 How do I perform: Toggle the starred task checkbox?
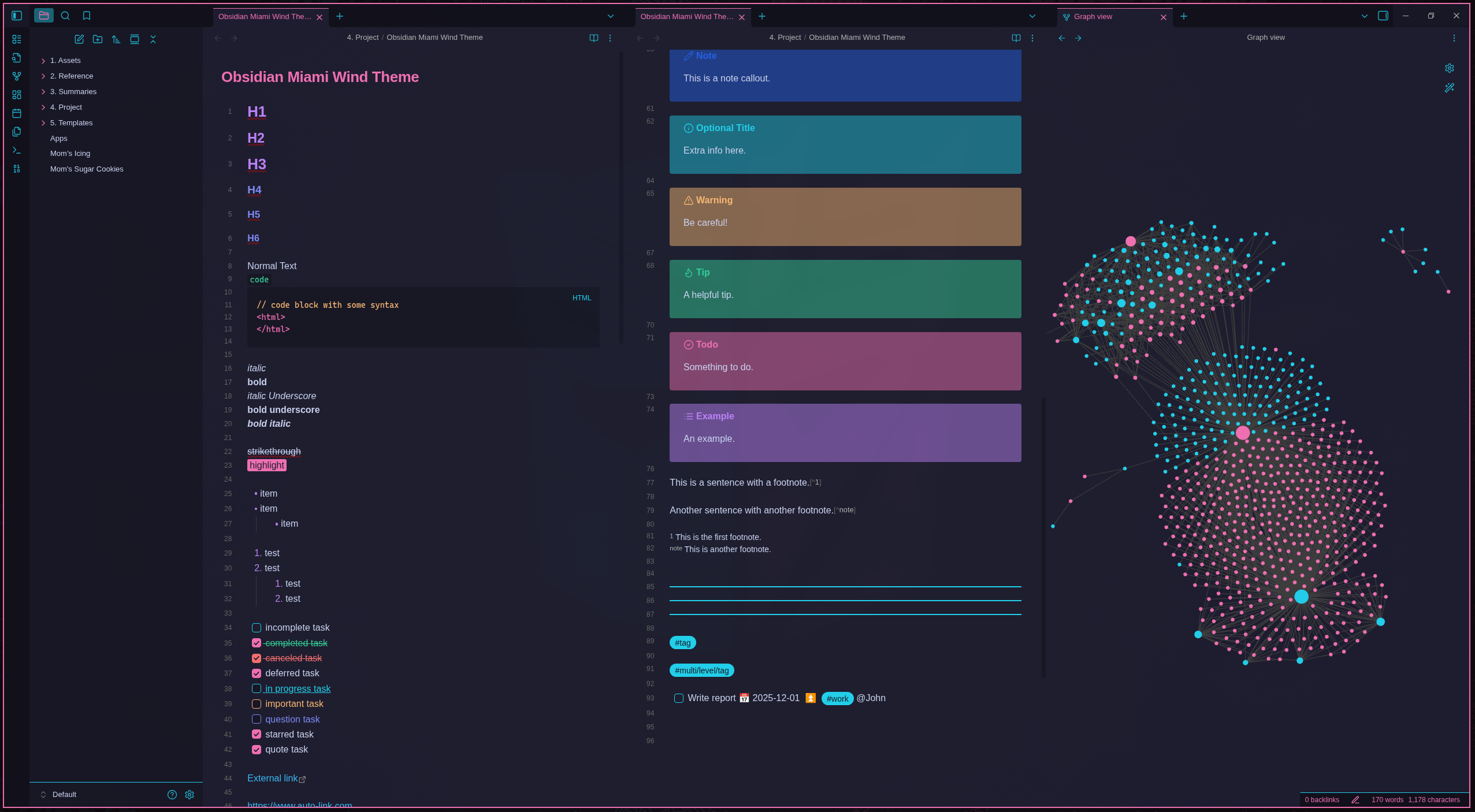(x=257, y=735)
